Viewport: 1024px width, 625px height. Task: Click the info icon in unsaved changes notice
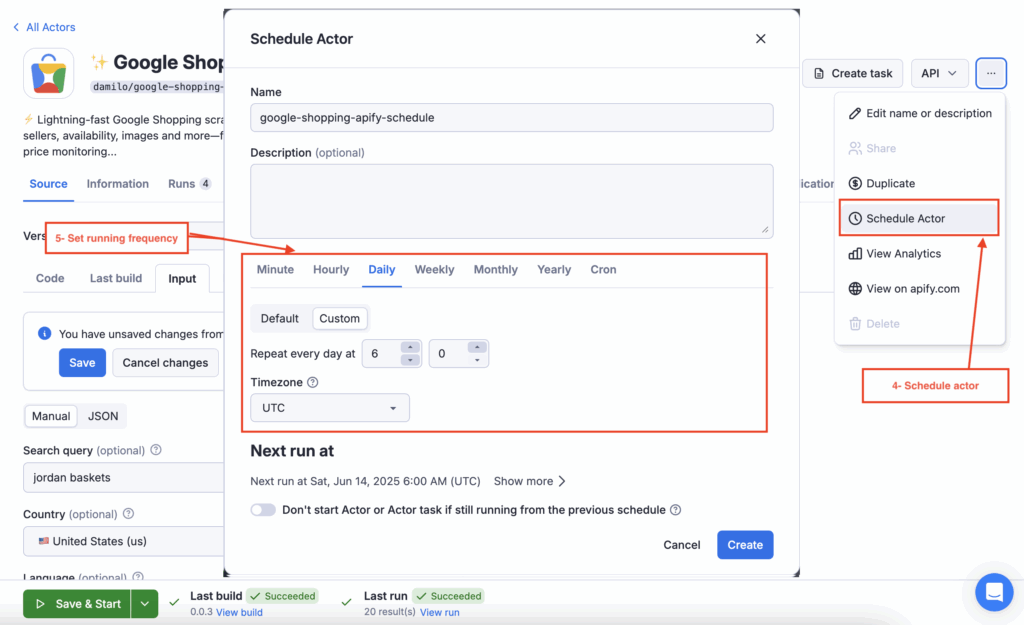(44, 333)
